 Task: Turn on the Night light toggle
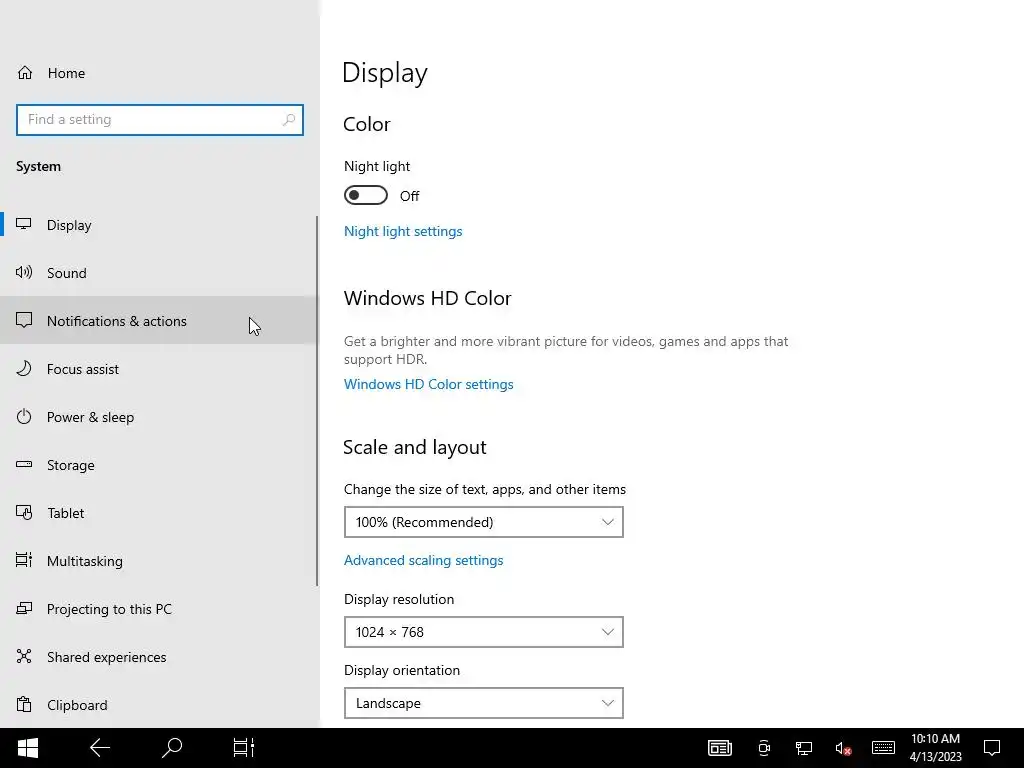click(x=366, y=195)
